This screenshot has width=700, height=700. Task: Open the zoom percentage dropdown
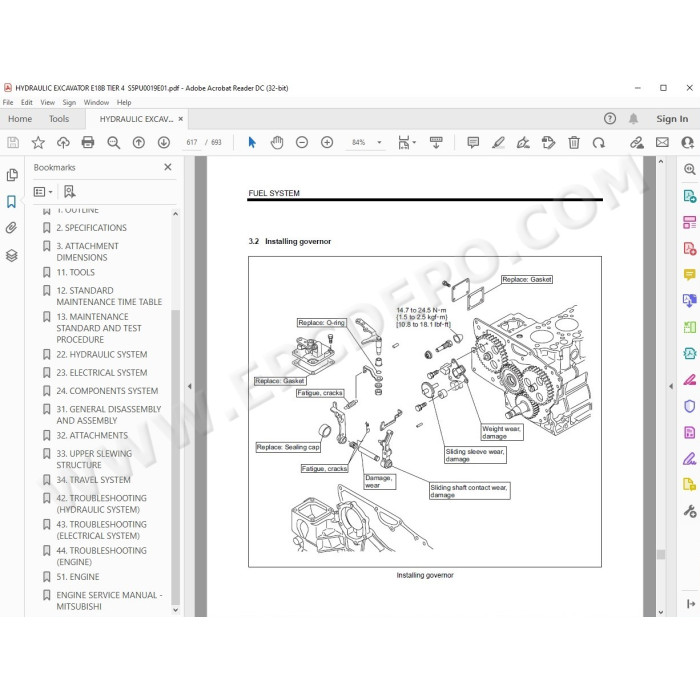(379, 142)
